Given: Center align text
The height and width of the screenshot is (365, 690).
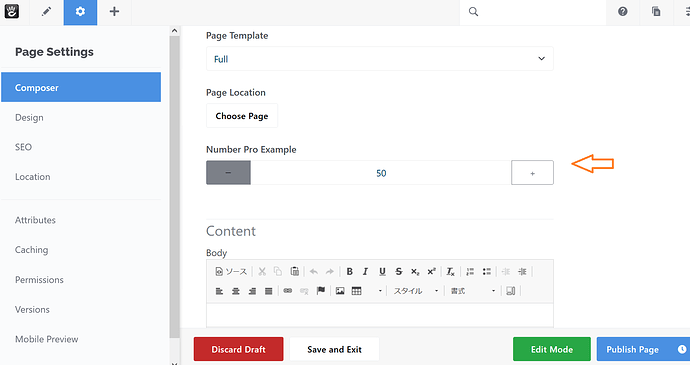Looking at the screenshot, I should point(236,291).
